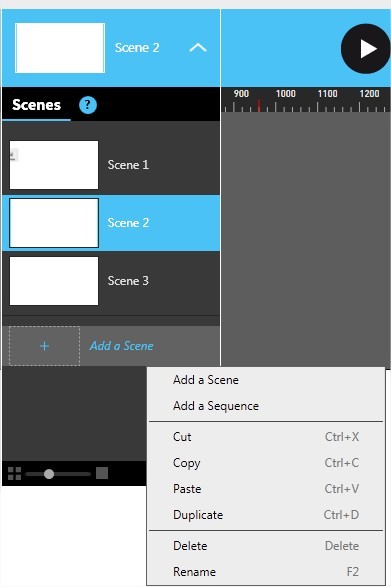Image resolution: width=391 pixels, height=587 pixels.
Task: Select Cut in the context menu
Action: 266,437
